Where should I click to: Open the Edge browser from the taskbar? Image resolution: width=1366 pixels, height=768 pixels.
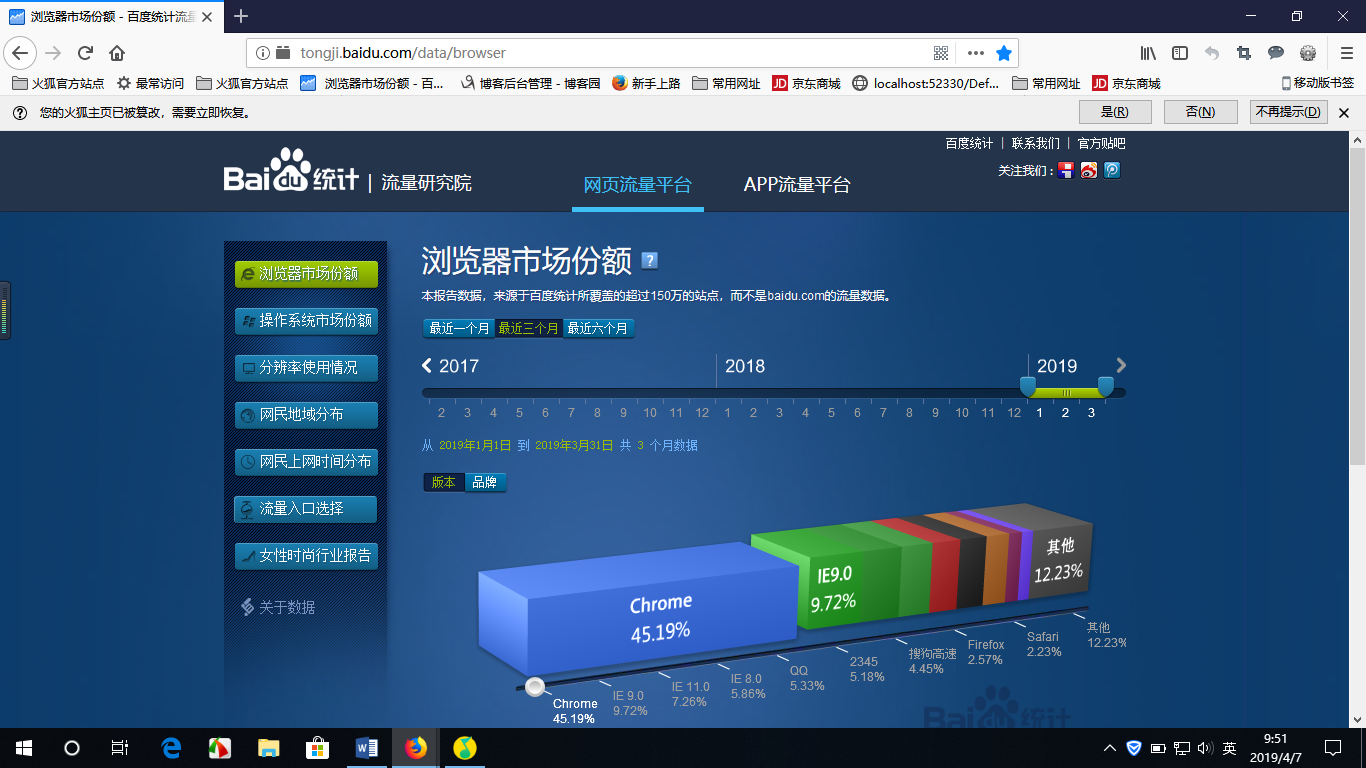click(x=171, y=747)
